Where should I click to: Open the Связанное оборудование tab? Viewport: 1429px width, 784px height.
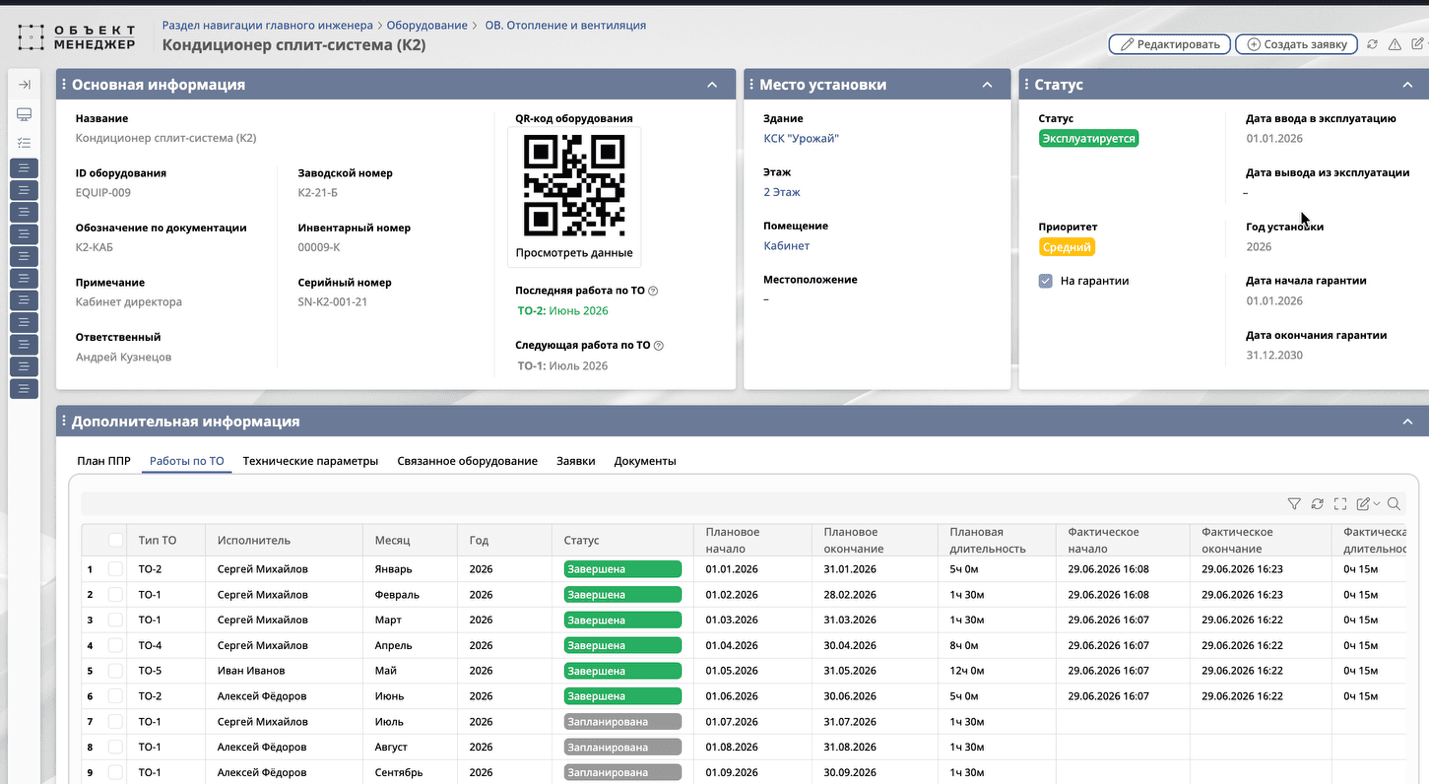tap(467, 461)
